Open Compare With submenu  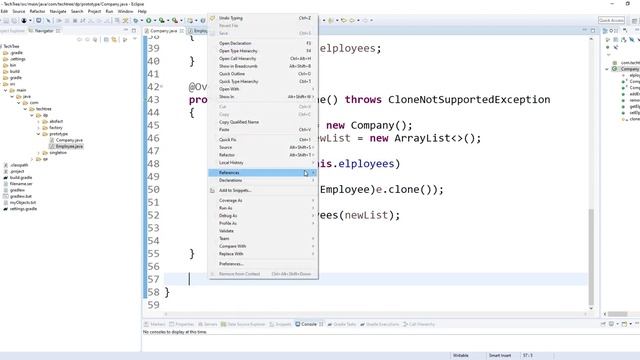(x=263, y=246)
